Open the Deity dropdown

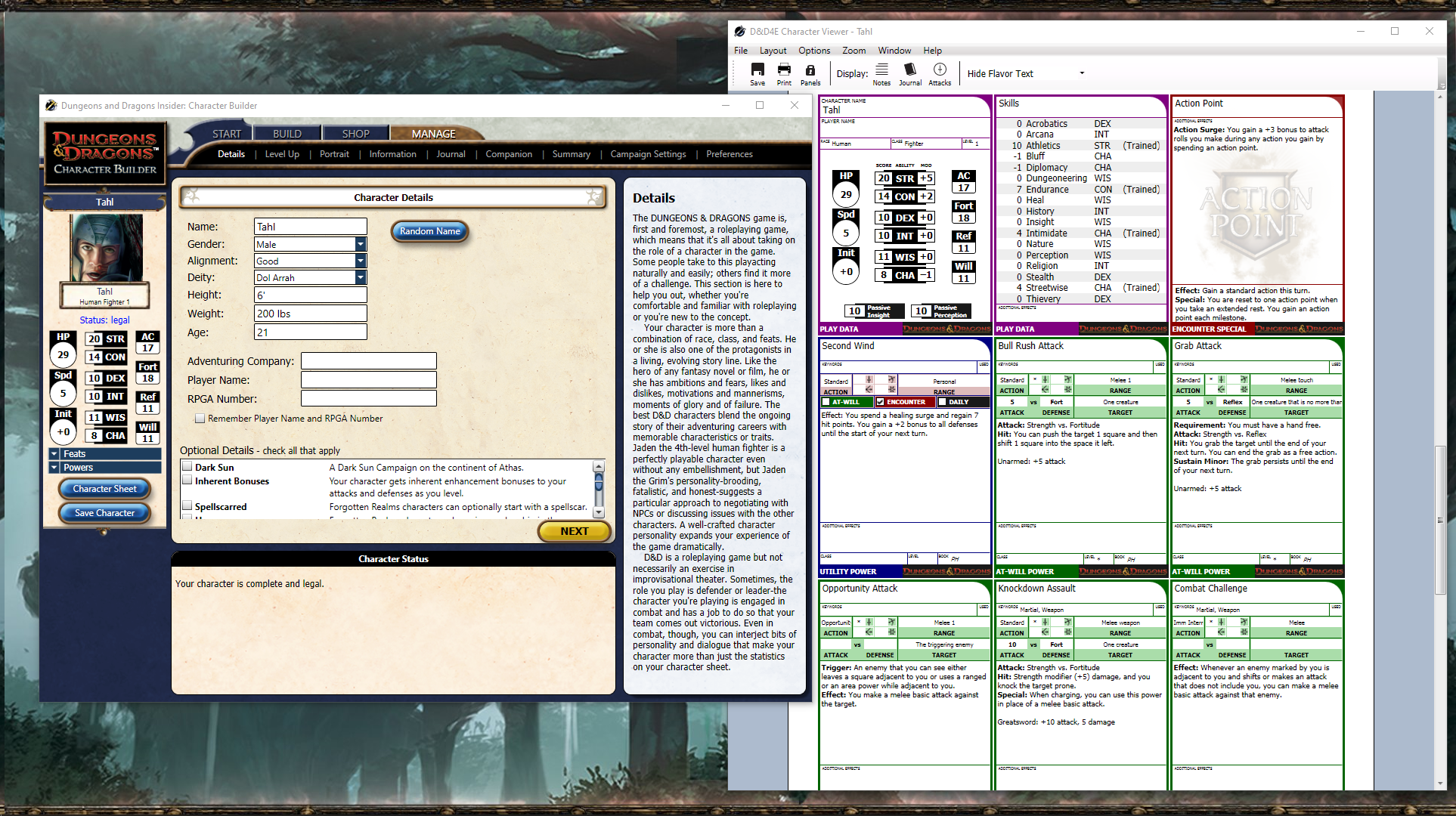point(361,277)
